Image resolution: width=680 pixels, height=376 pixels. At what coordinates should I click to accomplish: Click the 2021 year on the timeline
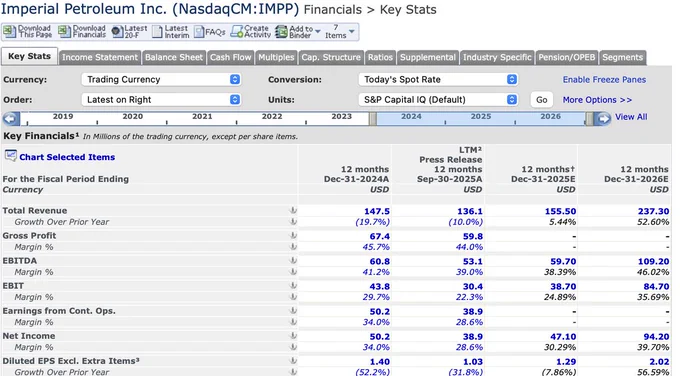[202, 116]
